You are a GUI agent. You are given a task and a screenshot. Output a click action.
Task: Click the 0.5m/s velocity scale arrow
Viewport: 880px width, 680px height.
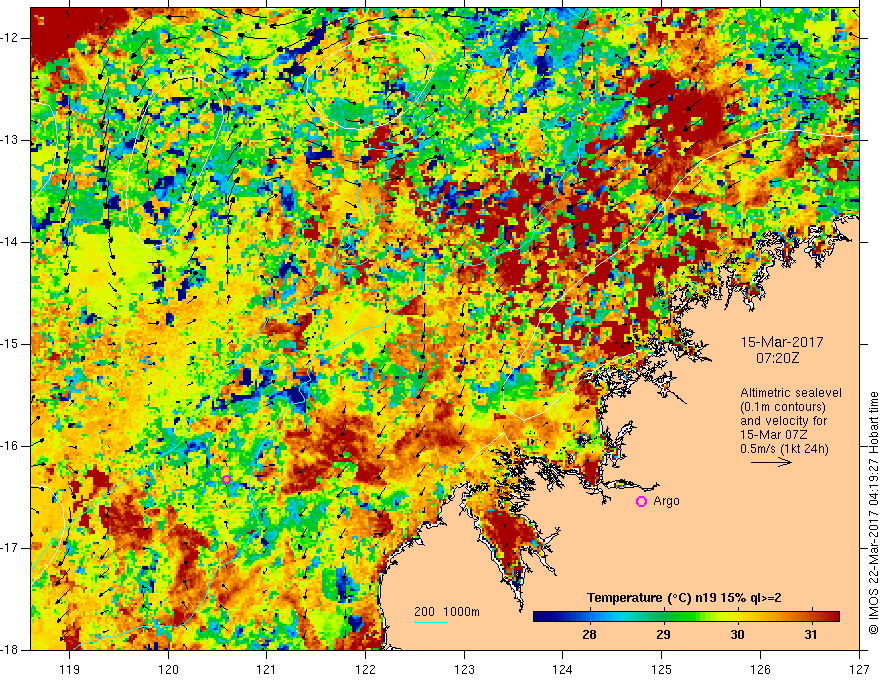771,462
